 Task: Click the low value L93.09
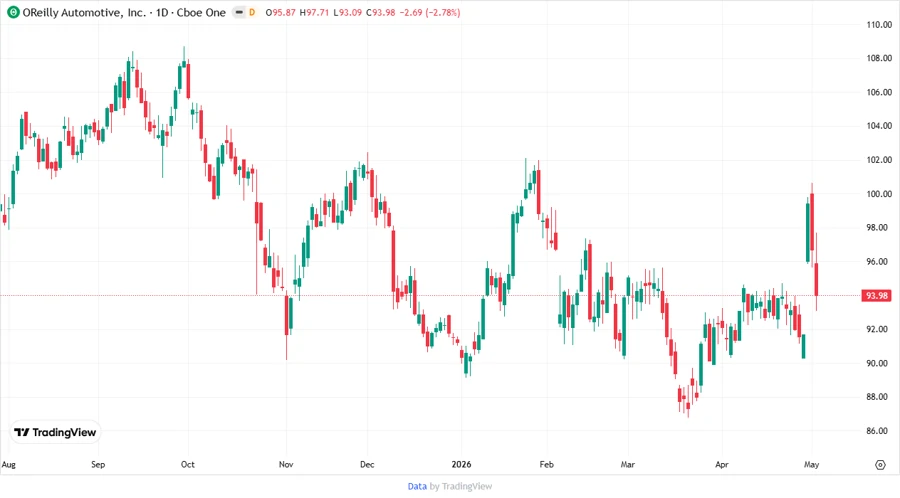(x=347, y=13)
